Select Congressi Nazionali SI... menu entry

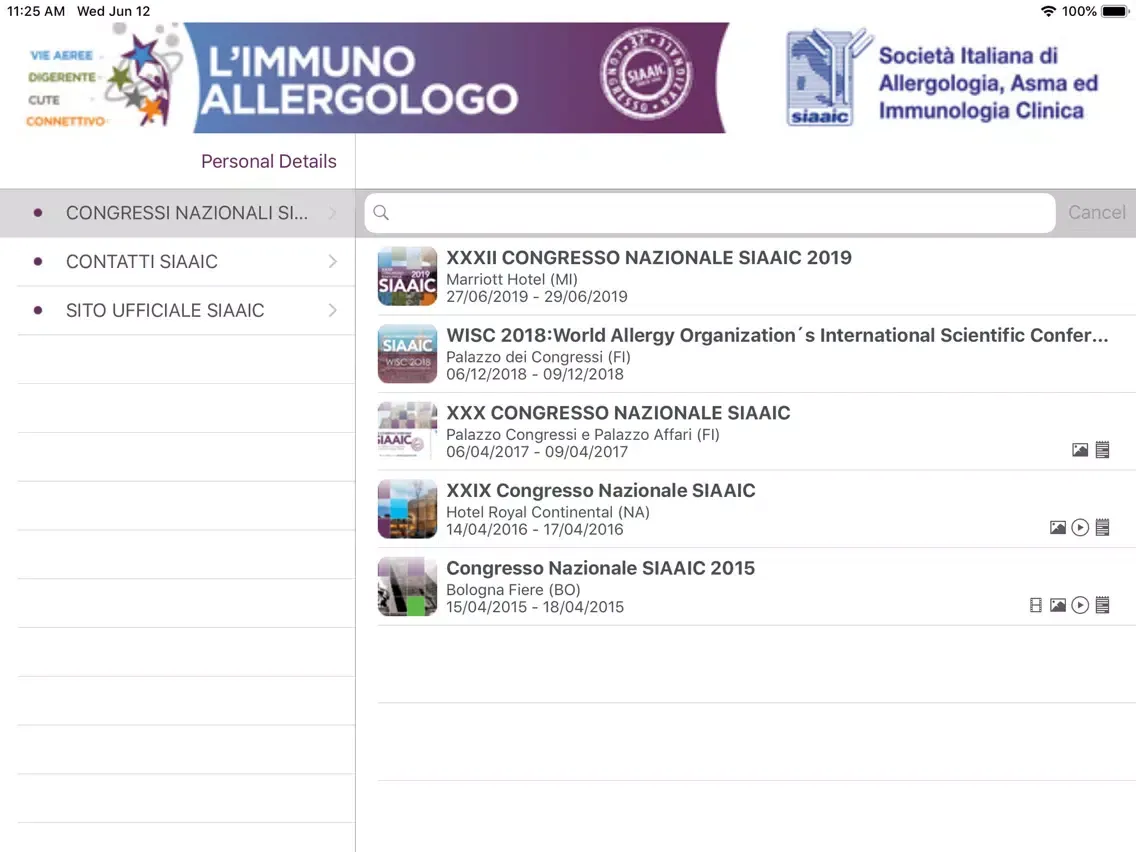click(x=178, y=213)
